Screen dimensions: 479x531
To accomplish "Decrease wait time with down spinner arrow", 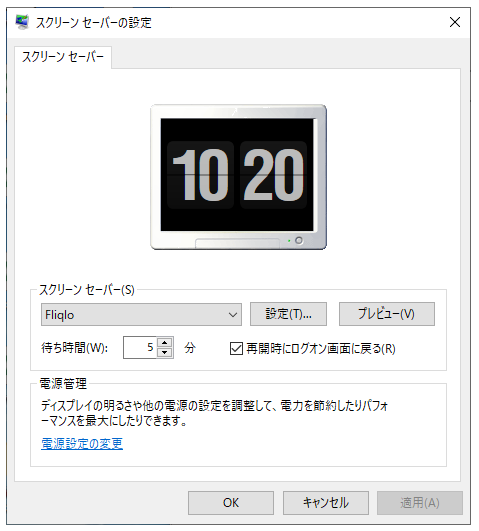I will pos(165,353).
